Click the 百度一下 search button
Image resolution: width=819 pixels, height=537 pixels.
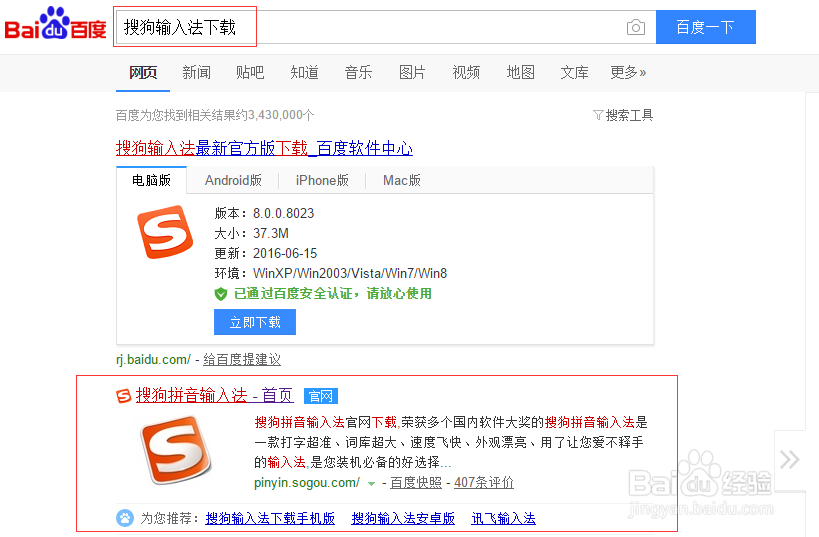[x=706, y=27]
